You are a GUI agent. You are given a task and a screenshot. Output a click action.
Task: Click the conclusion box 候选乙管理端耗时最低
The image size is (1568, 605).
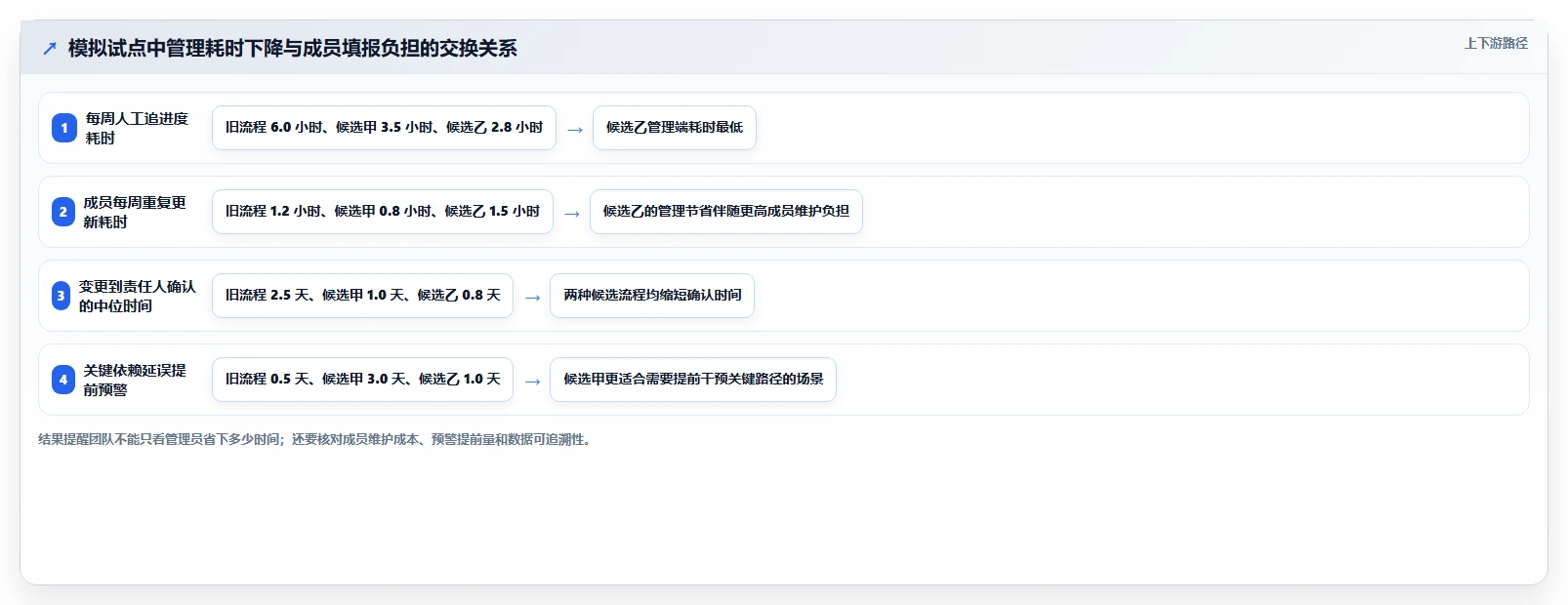pos(675,128)
